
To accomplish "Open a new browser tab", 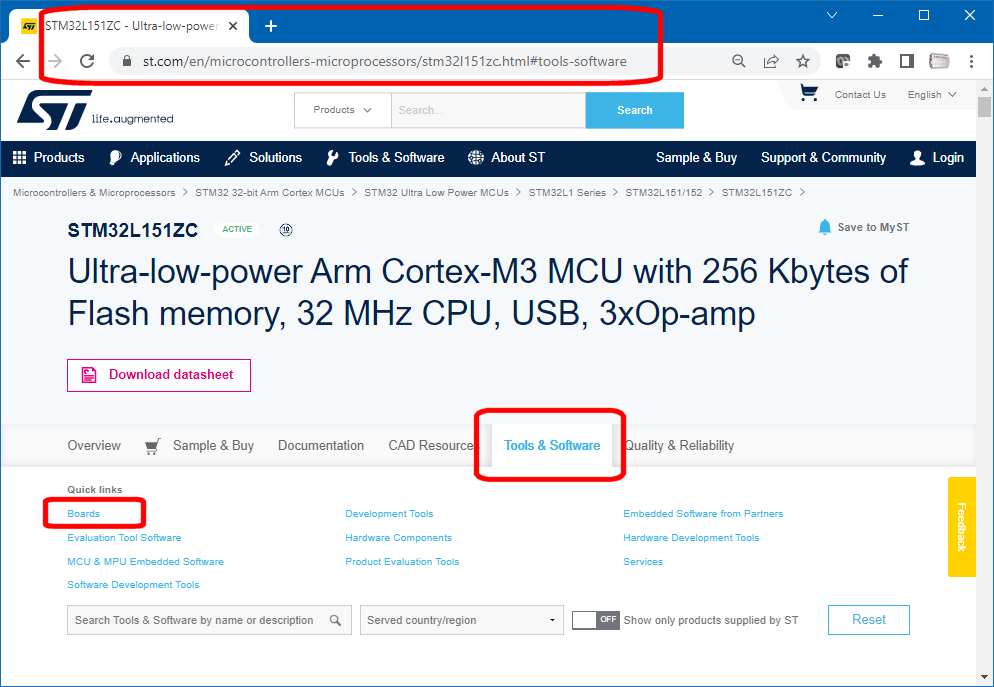I will (271, 26).
